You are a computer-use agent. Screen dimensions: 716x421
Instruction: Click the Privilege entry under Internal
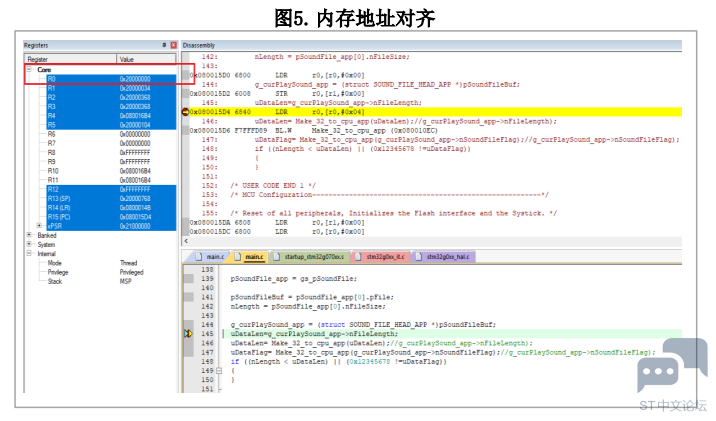58,272
